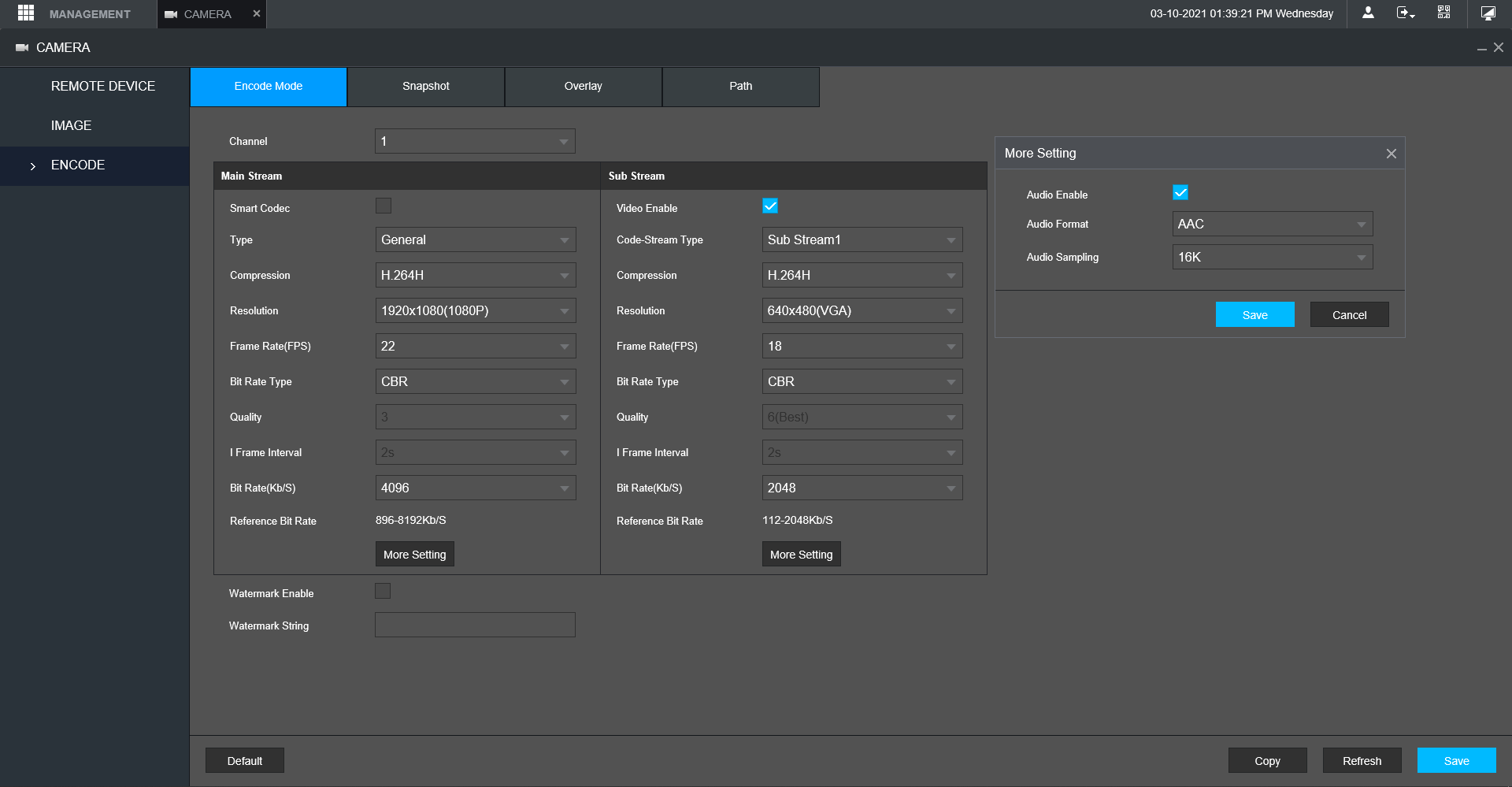Click the chevron beside ENCODE
This screenshot has height=787, width=1512.
[x=32, y=166]
